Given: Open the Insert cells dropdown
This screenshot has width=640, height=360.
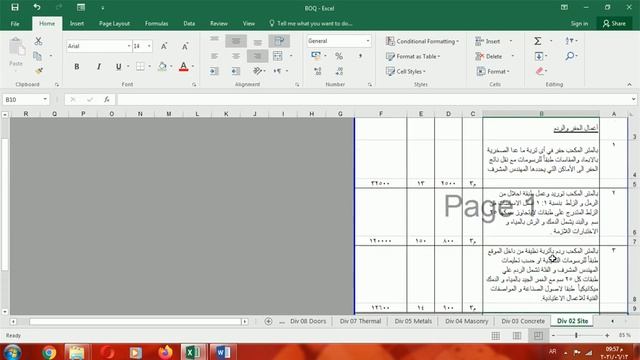Looking at the screenshot, I should pyautogui.click(x=511, y=41).
